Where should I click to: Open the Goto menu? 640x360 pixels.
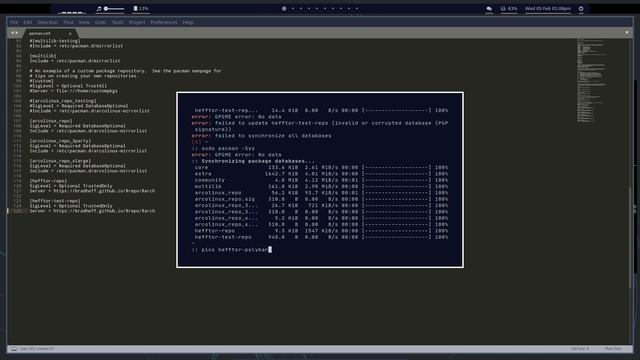(100, 22)
